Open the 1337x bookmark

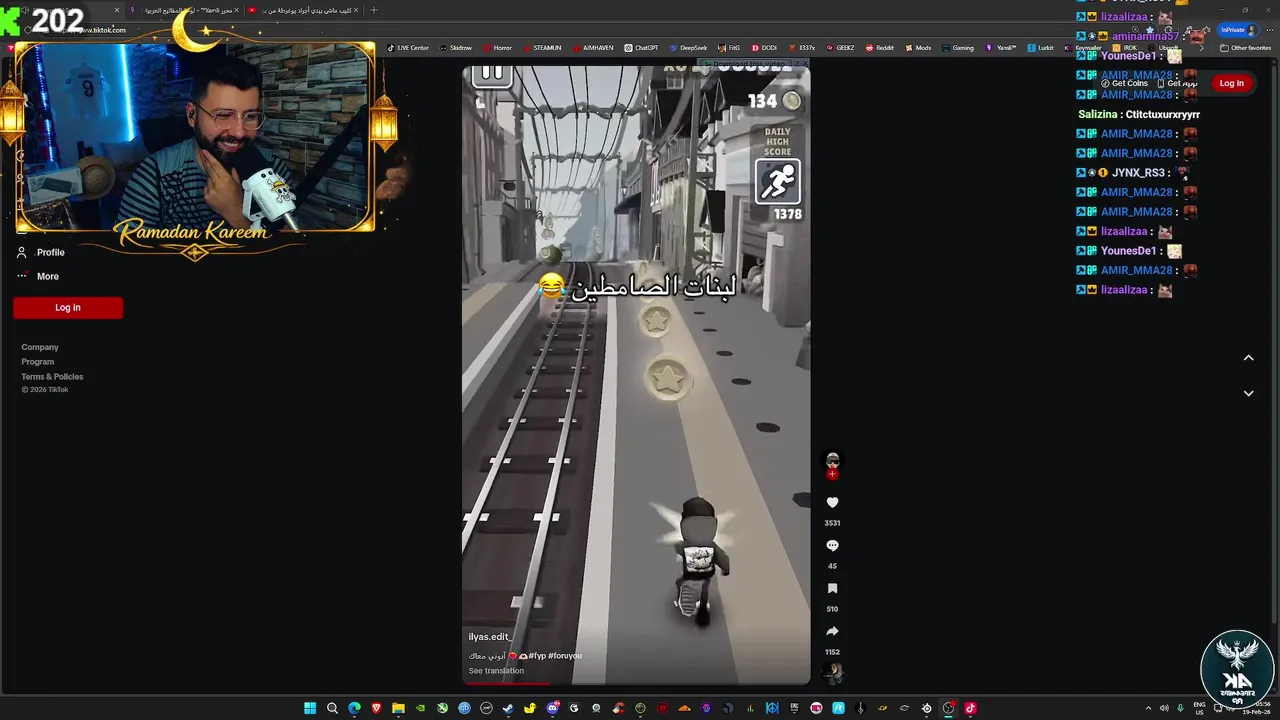pyautogui.click(x=802, y=48)
